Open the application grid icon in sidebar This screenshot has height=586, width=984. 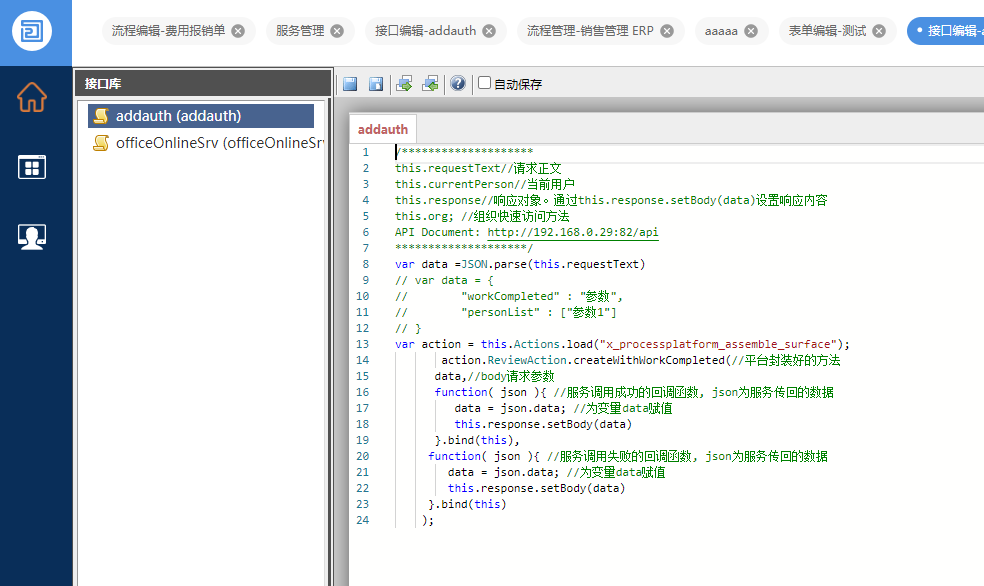click(32, 167)
